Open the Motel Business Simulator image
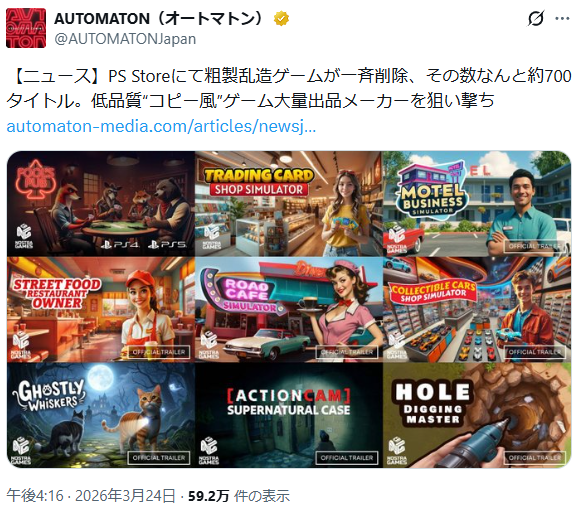Screen dimensions: 583x515 [477, 203]
